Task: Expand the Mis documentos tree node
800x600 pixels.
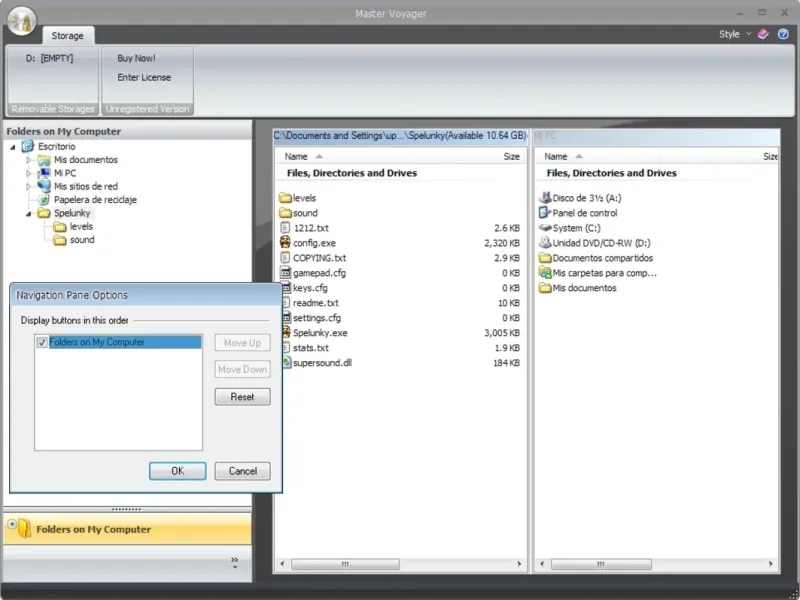Action: pyautogui.click(x=29, y=160)
